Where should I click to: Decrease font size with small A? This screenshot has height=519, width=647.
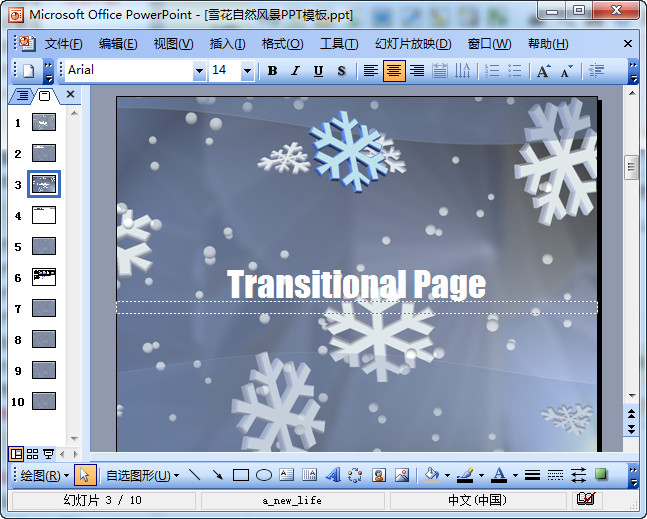pos(567,71)
